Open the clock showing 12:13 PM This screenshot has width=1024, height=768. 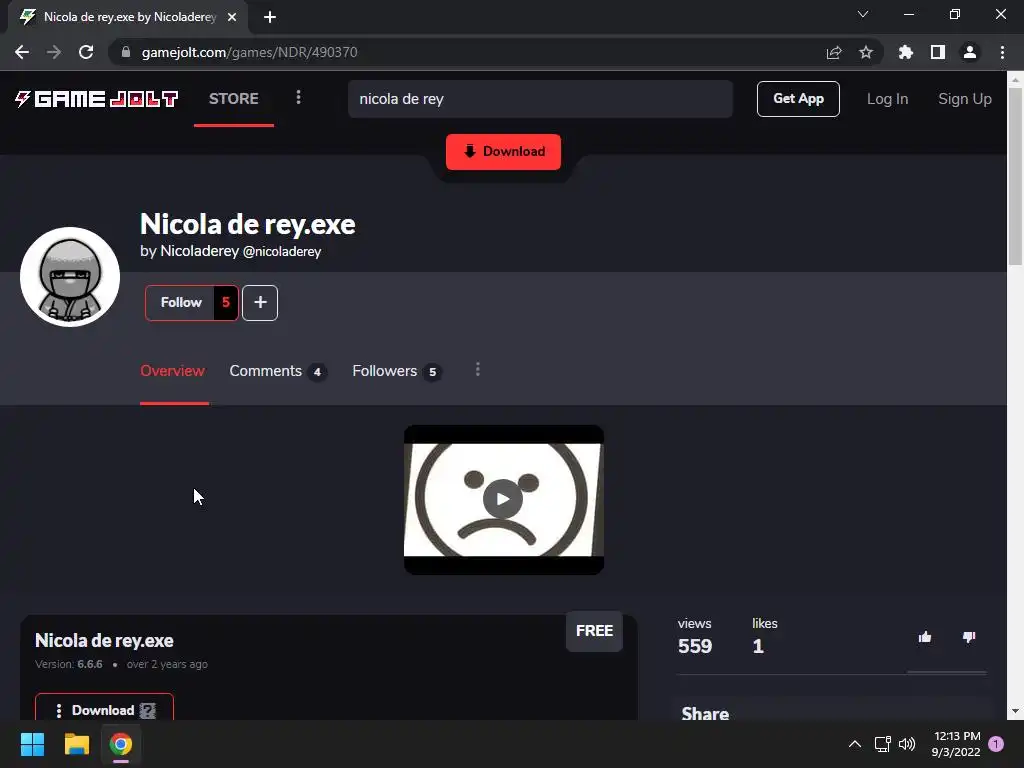956,744
